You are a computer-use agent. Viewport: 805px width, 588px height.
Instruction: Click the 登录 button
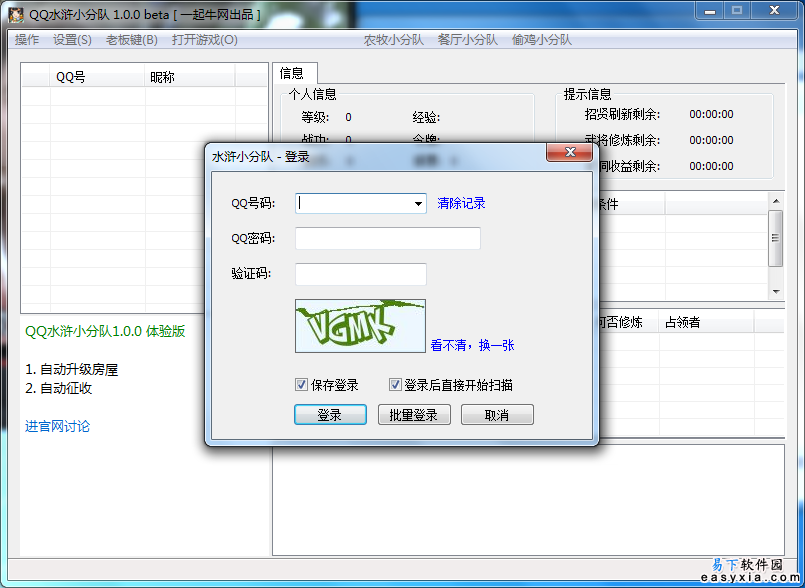(330, 415)
